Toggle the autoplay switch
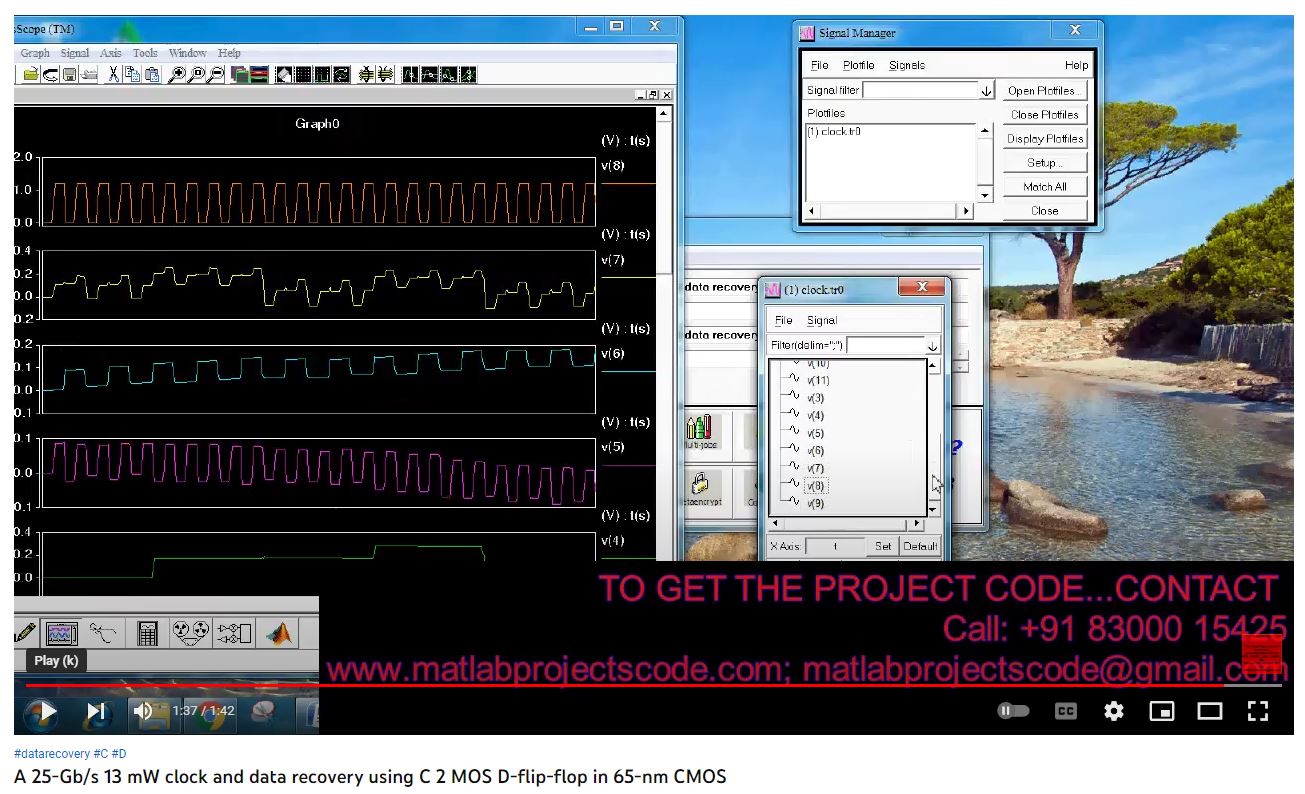 [x=1013, y=711]
